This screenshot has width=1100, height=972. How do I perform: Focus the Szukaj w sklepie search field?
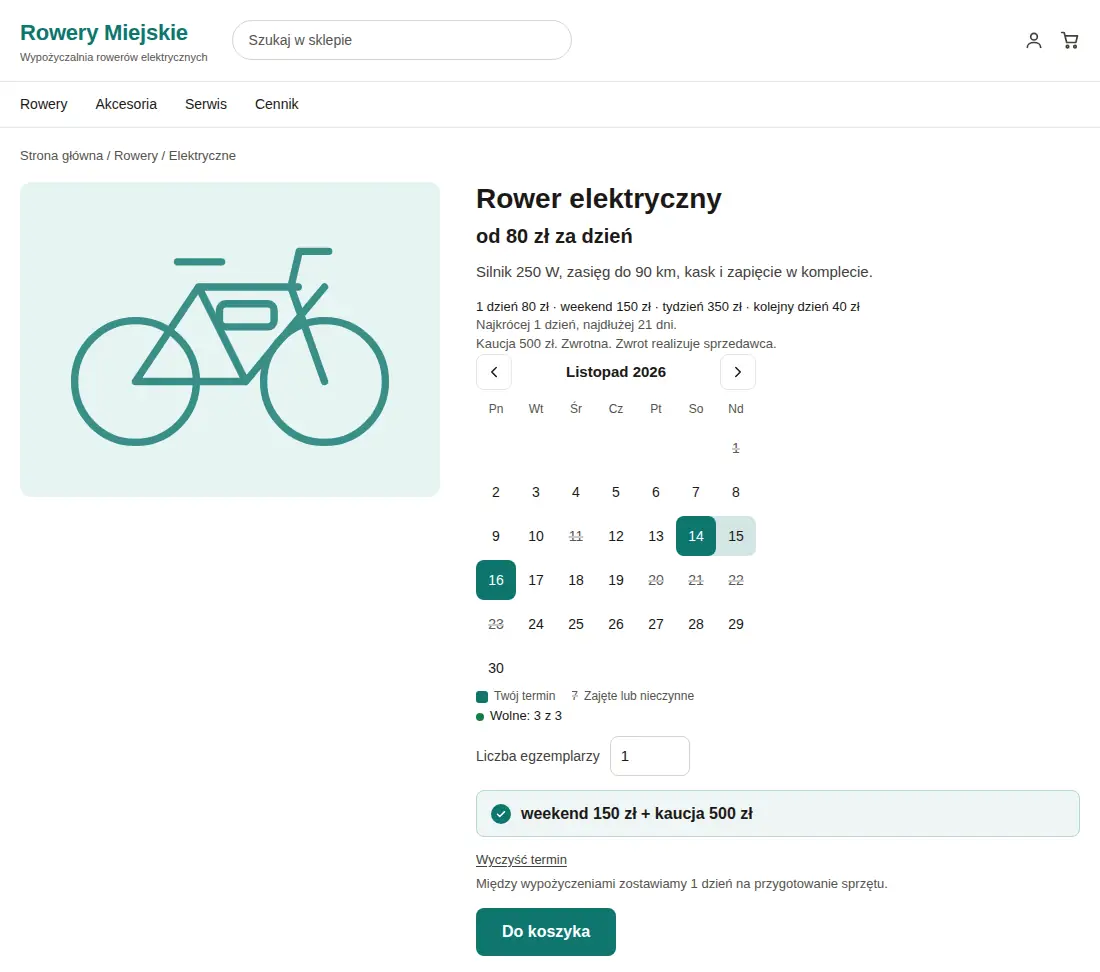(401, 40)
